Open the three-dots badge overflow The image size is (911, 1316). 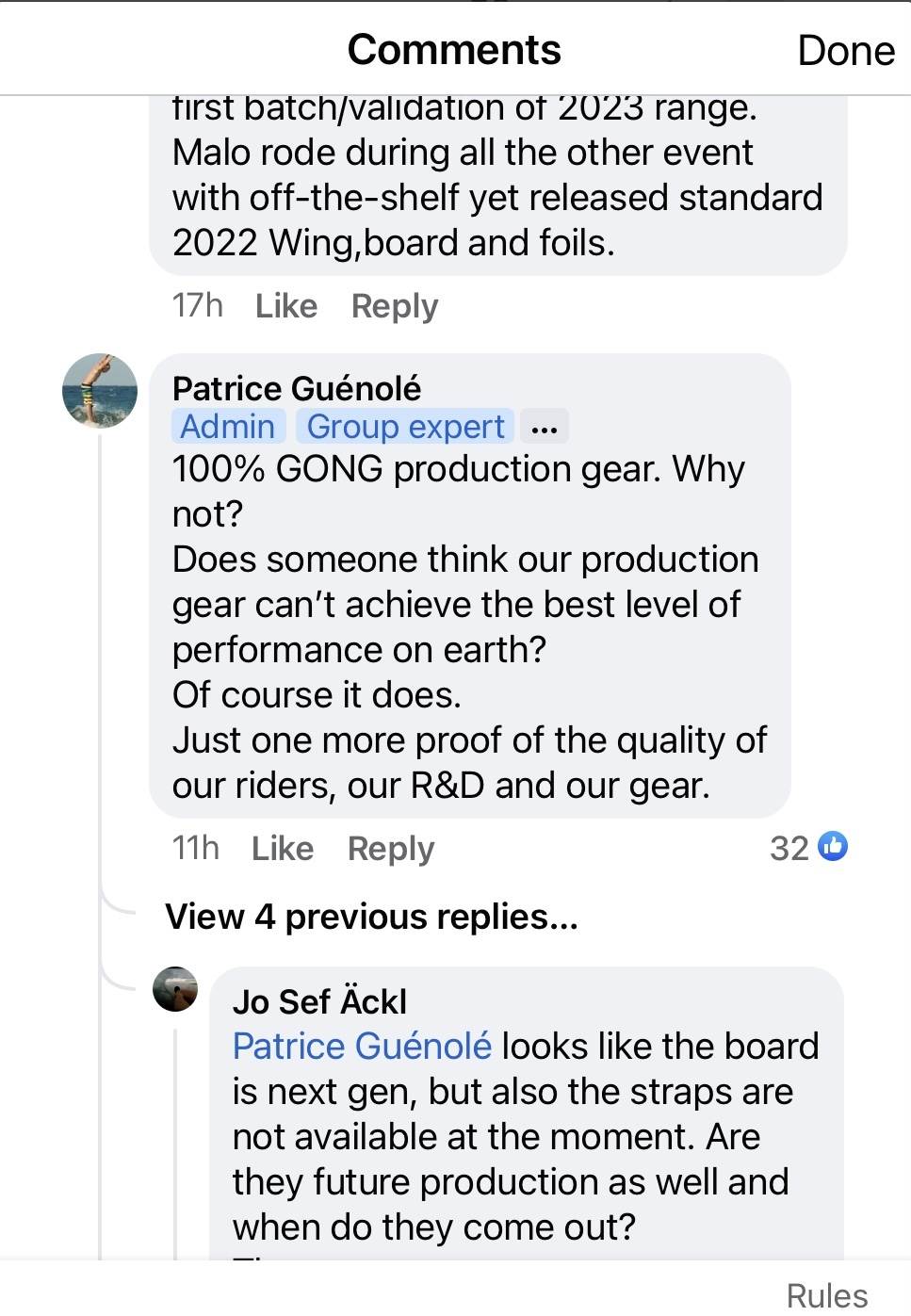pyautogui.click(x=545, y=428)
